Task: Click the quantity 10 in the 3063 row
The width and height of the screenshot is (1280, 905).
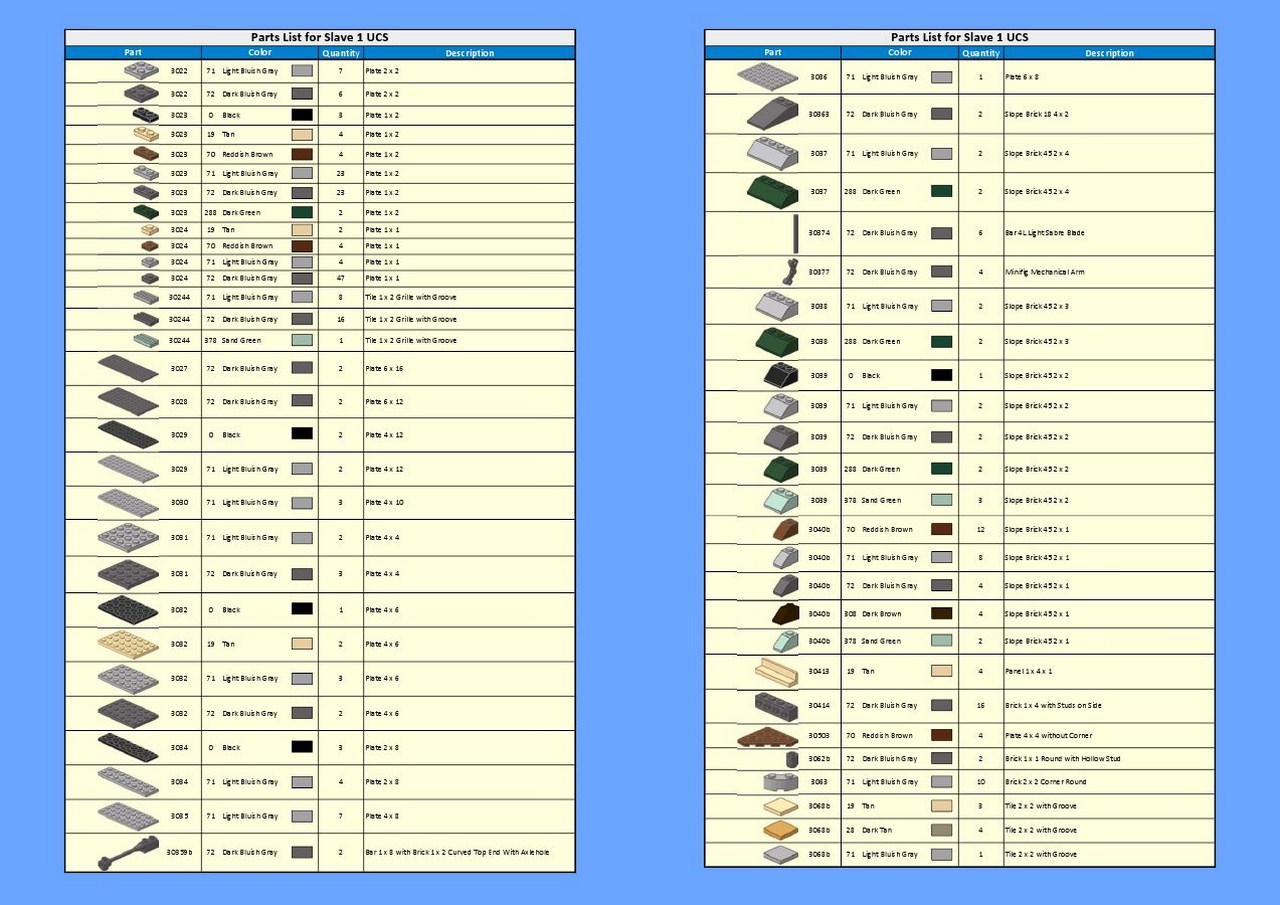Action: 980,782
